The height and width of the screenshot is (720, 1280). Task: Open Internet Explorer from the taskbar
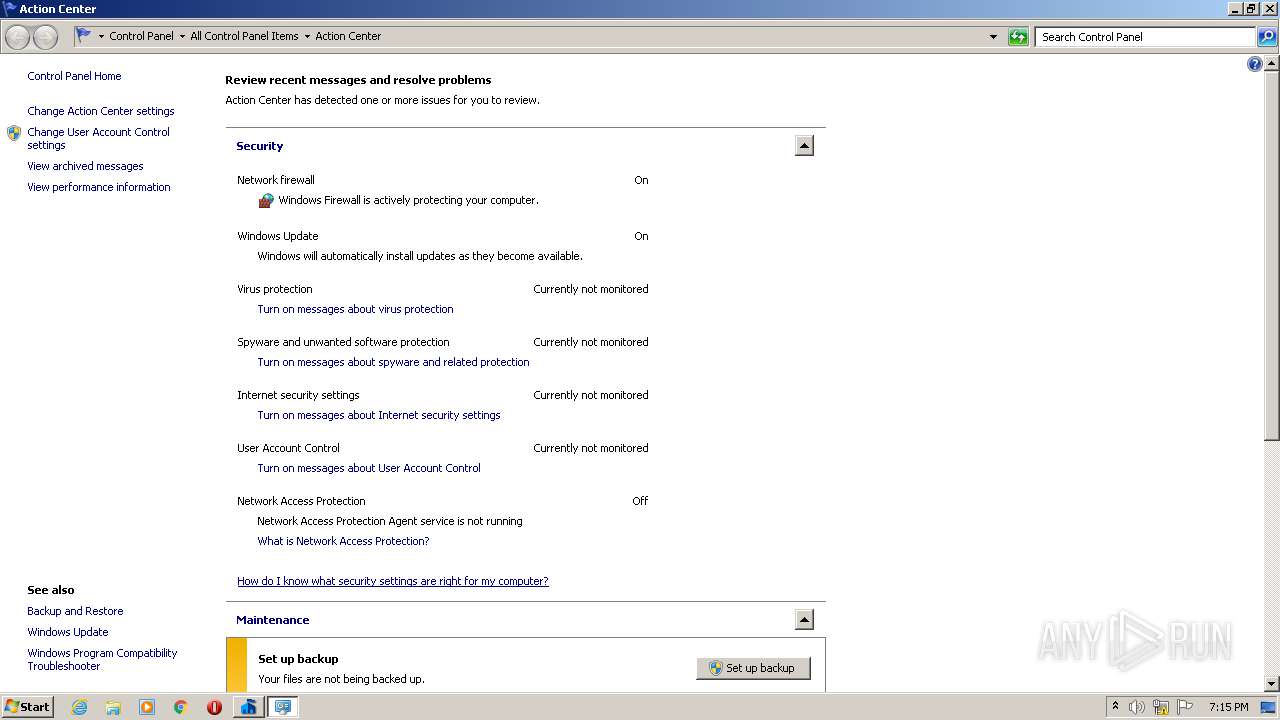click(79, 707)
